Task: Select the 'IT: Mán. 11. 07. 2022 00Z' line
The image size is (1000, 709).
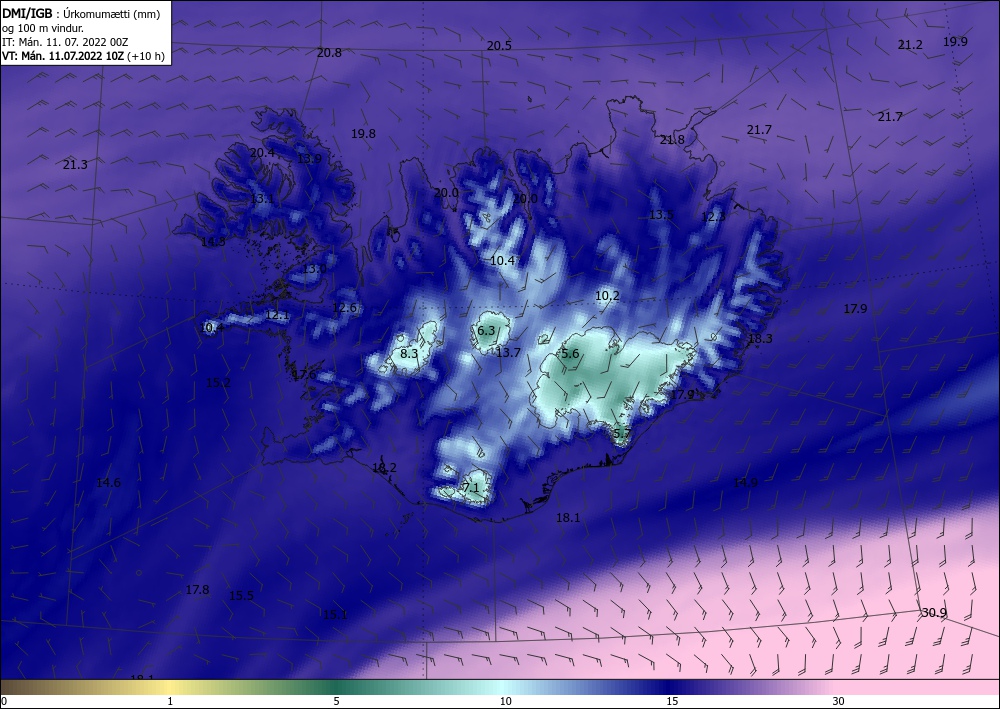Action: 65,42
